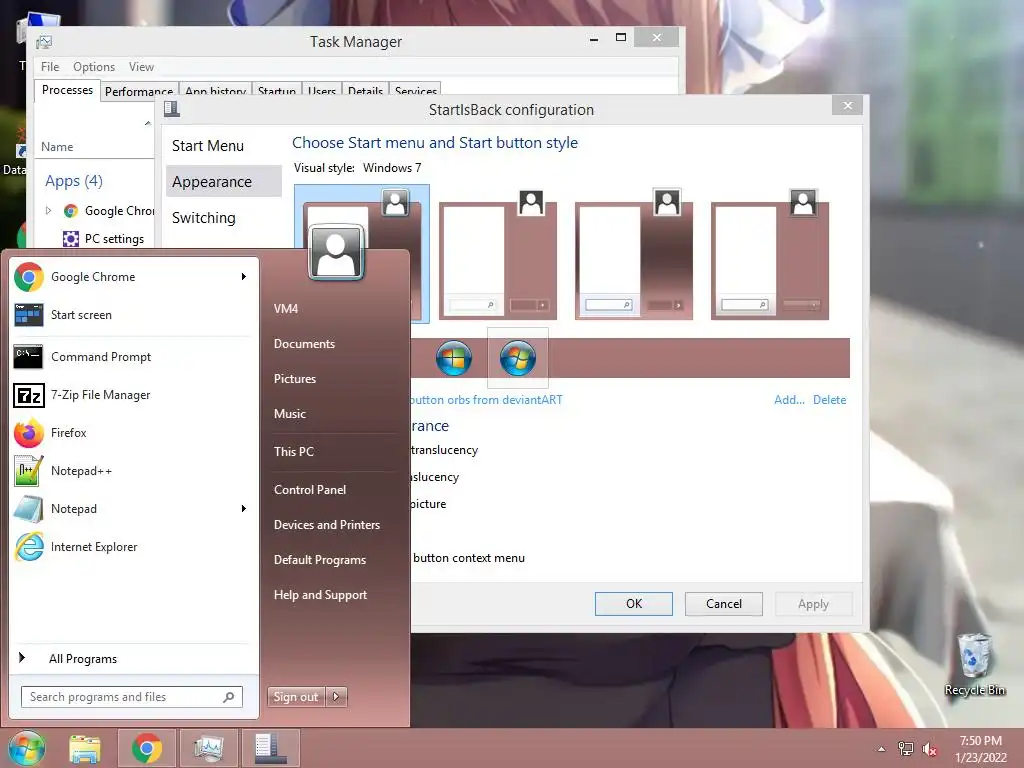This screenshot has width=1024, height=768.
Task: Choose the third Start menu style thumbnail
Action: [634, 255]
